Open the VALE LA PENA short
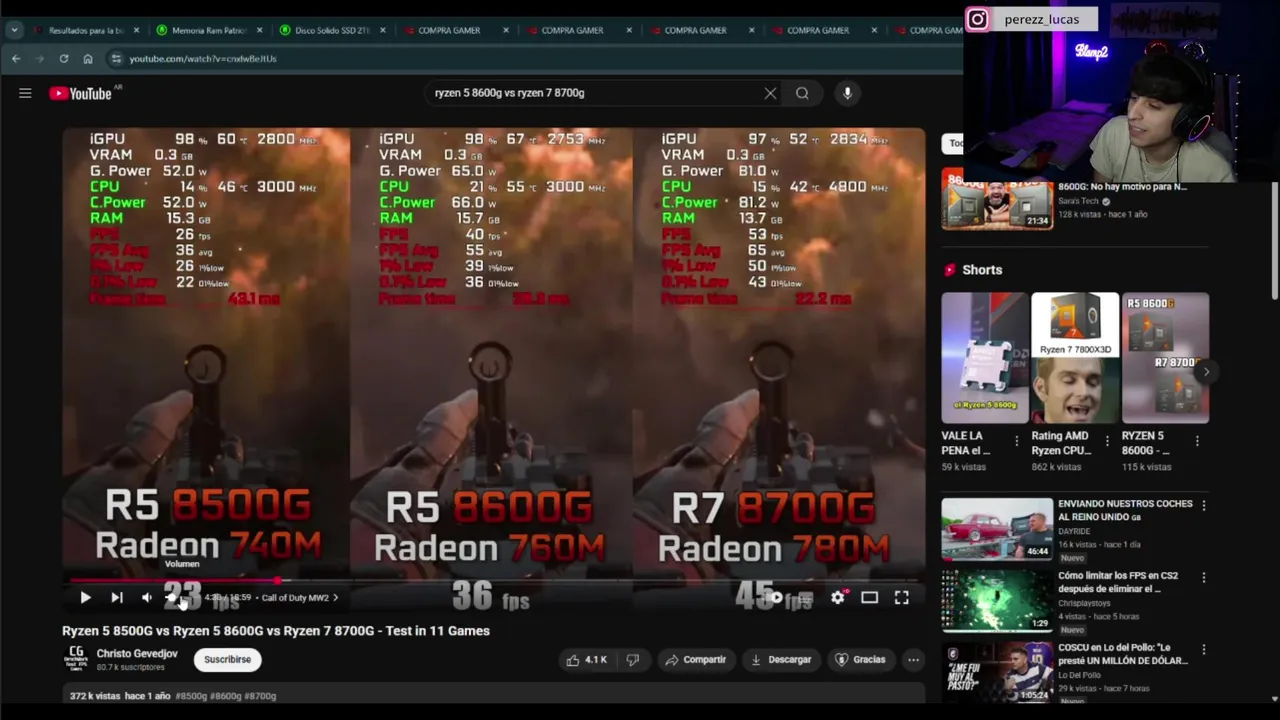 pos(985,358)
